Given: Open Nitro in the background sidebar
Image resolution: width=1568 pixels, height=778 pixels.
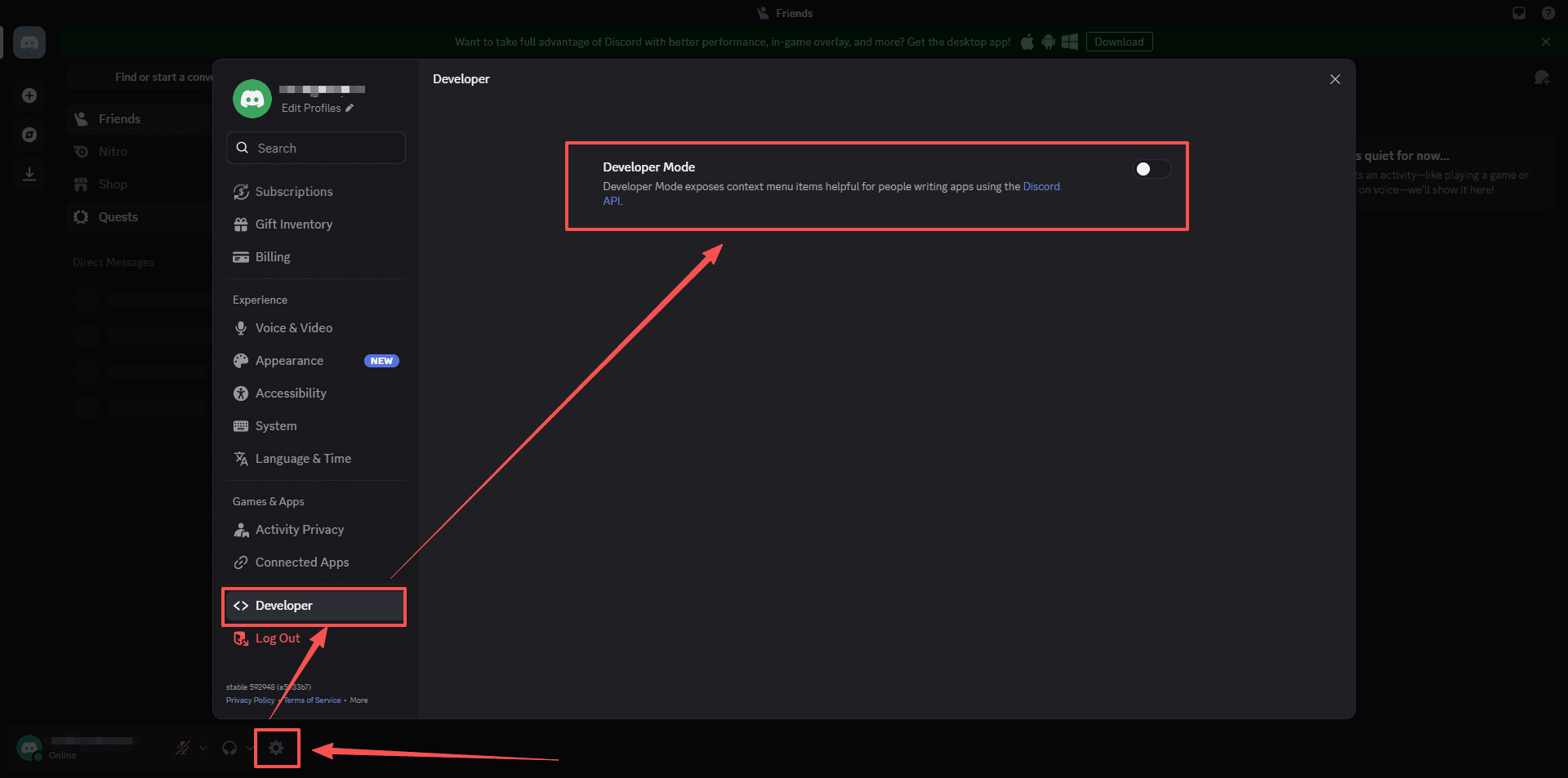Looking at the screenshot, I should tap(140, 152).
